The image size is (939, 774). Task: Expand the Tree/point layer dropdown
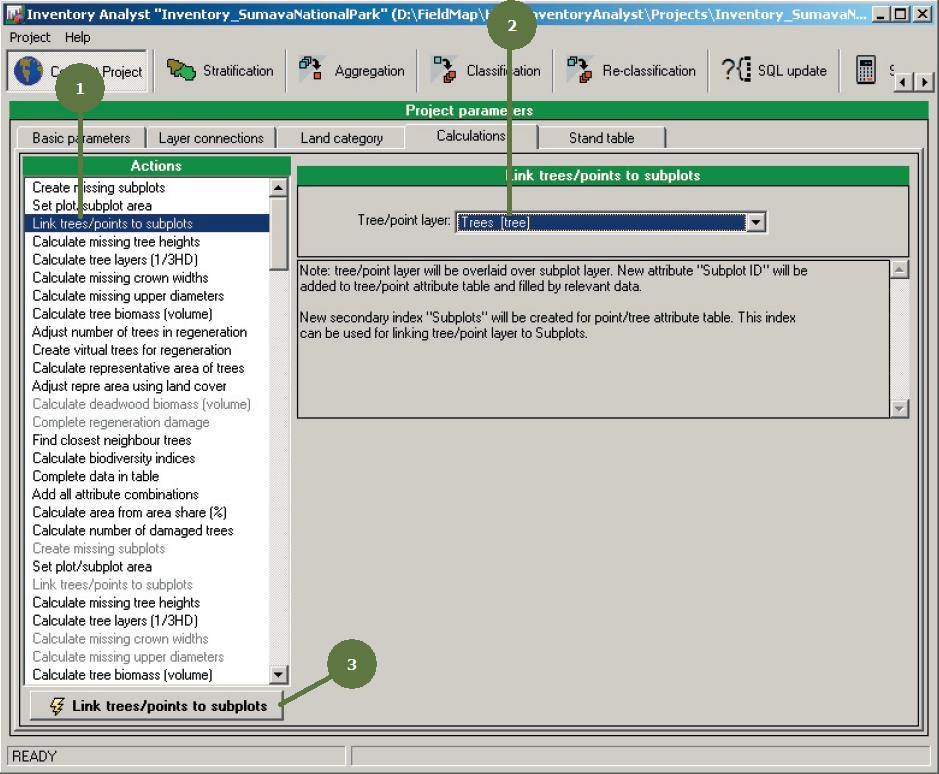[756, 223]
